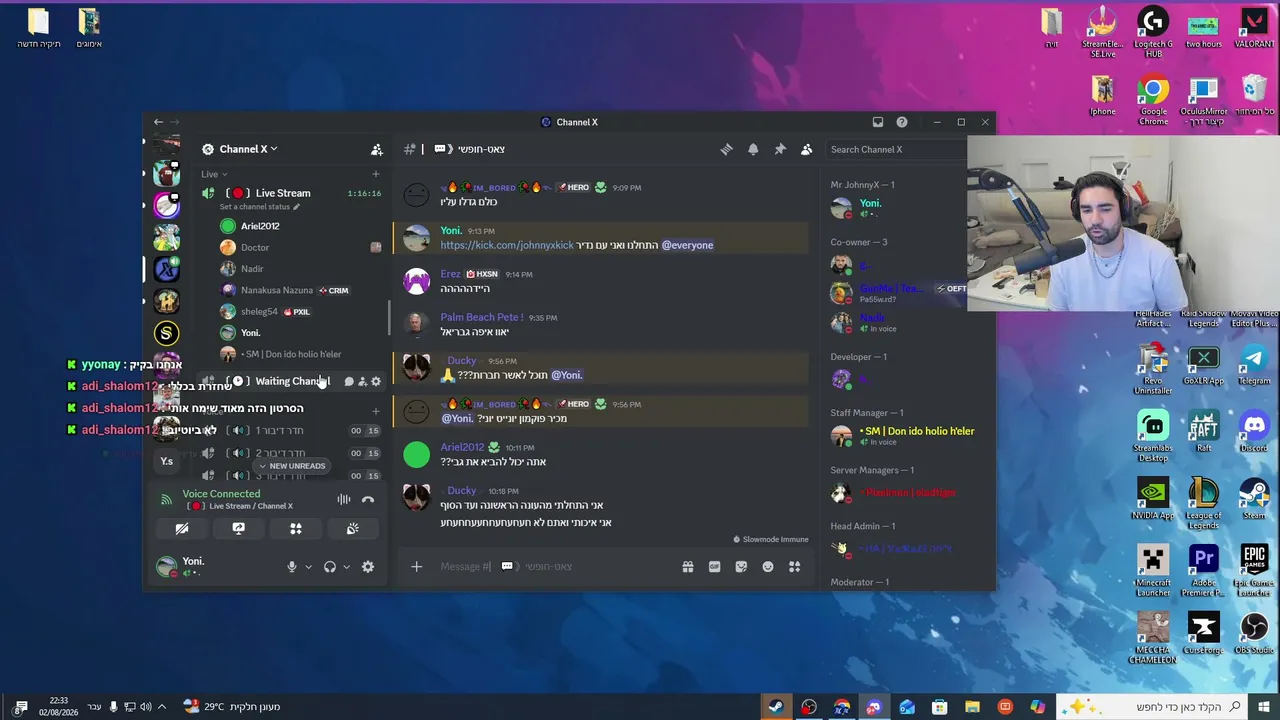Viewport: 1280px width, 720px height.
Task: Go back using Discord back arrow
Action: (158, 122)
